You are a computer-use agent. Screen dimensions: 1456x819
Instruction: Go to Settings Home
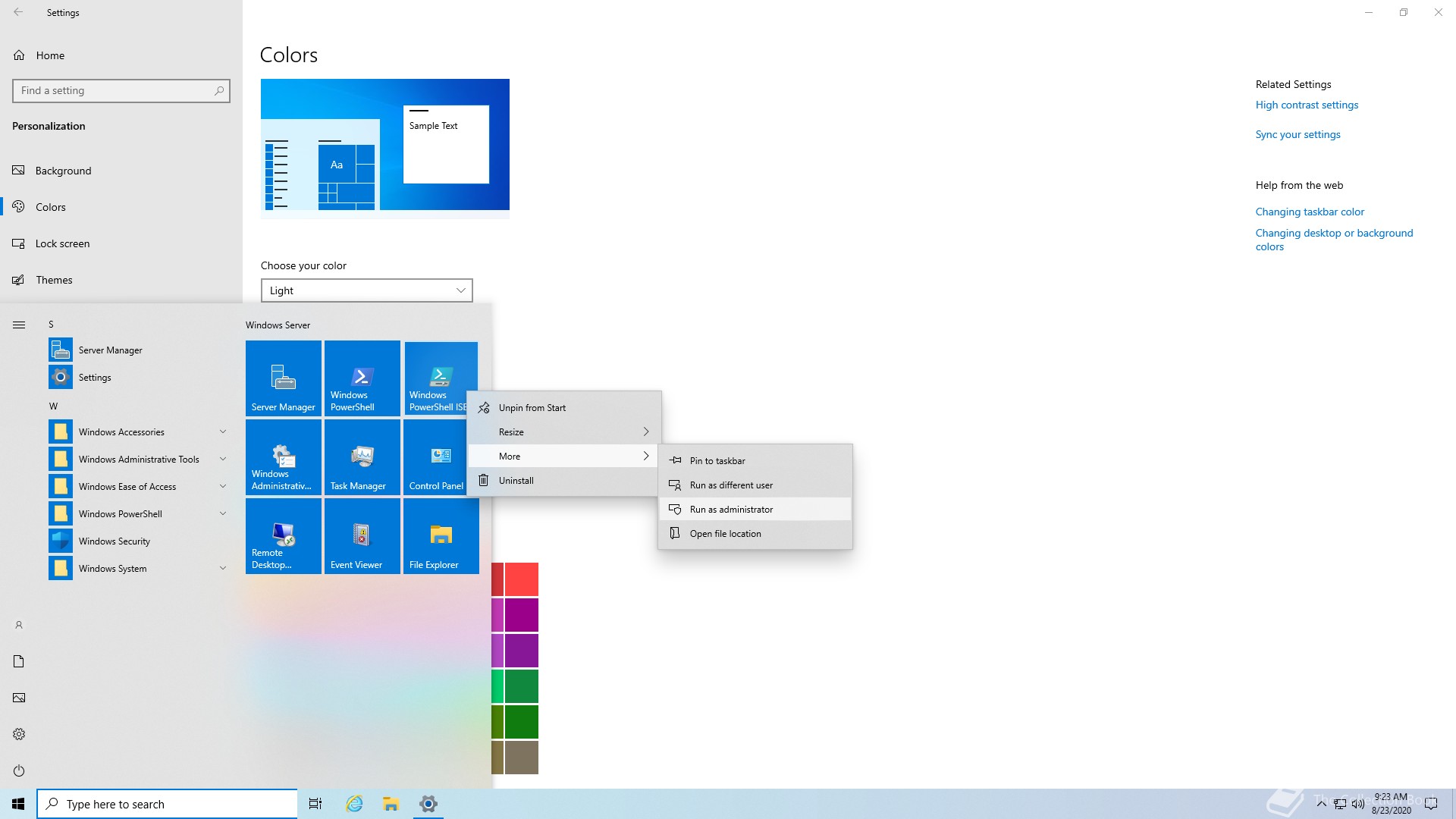[121, 55]
